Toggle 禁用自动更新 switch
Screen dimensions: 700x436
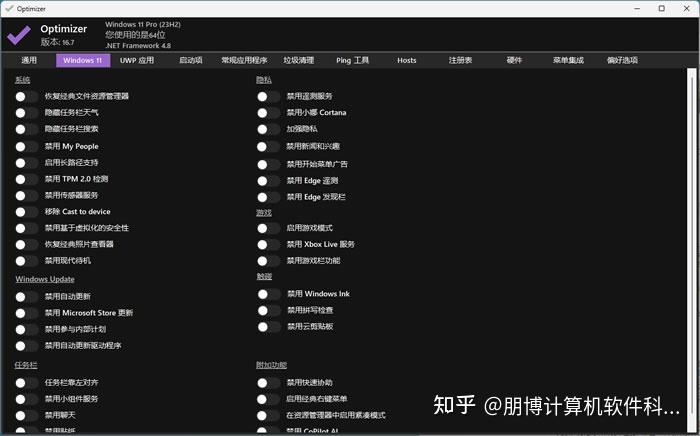pyautogui.click(x=26, y=297)
